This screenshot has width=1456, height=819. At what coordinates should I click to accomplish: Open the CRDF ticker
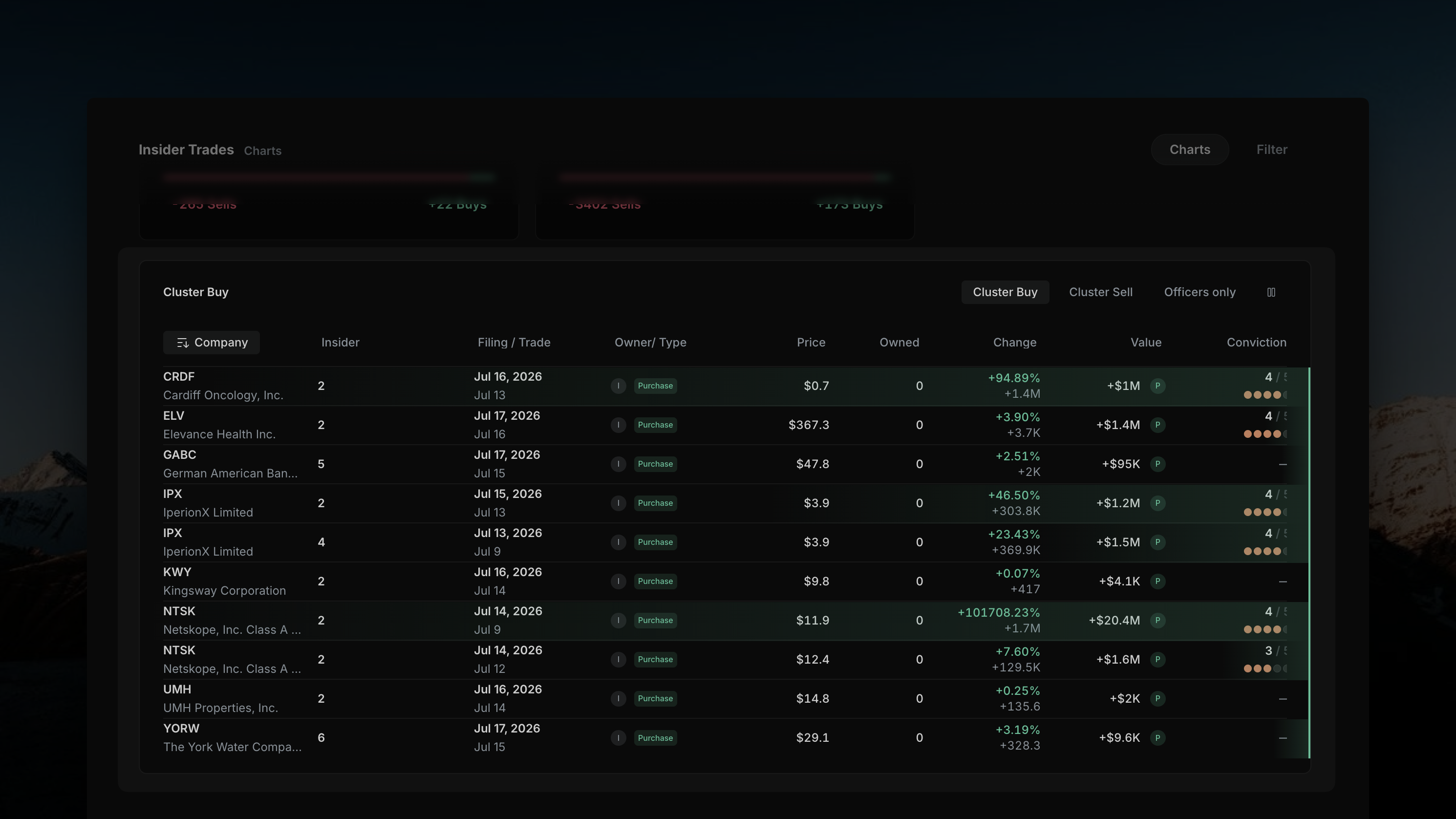click(179, 376)
